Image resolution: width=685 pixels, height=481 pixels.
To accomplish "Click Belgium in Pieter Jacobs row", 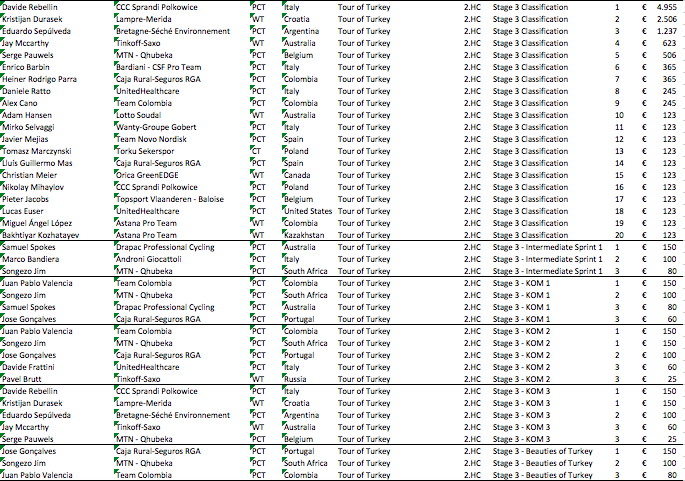I will coord(298,199).
